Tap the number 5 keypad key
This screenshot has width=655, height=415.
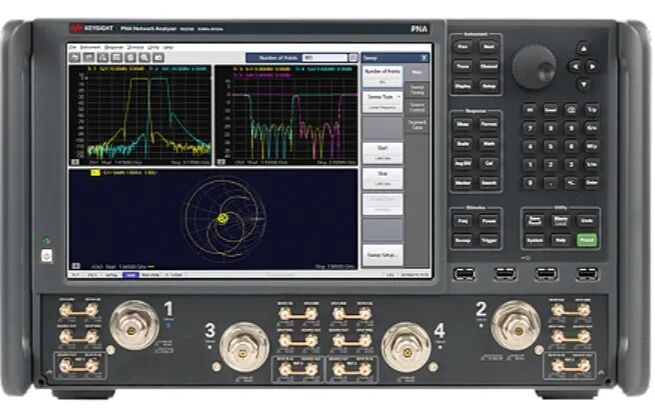[551, 146]
